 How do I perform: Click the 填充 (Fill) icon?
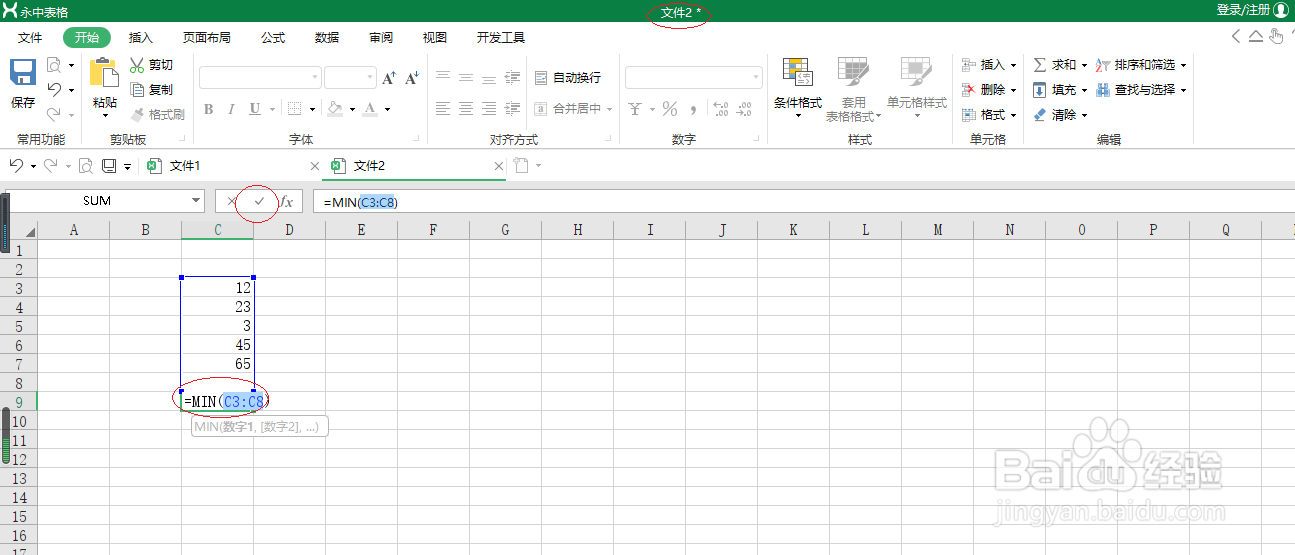[x=1040, y=90]
